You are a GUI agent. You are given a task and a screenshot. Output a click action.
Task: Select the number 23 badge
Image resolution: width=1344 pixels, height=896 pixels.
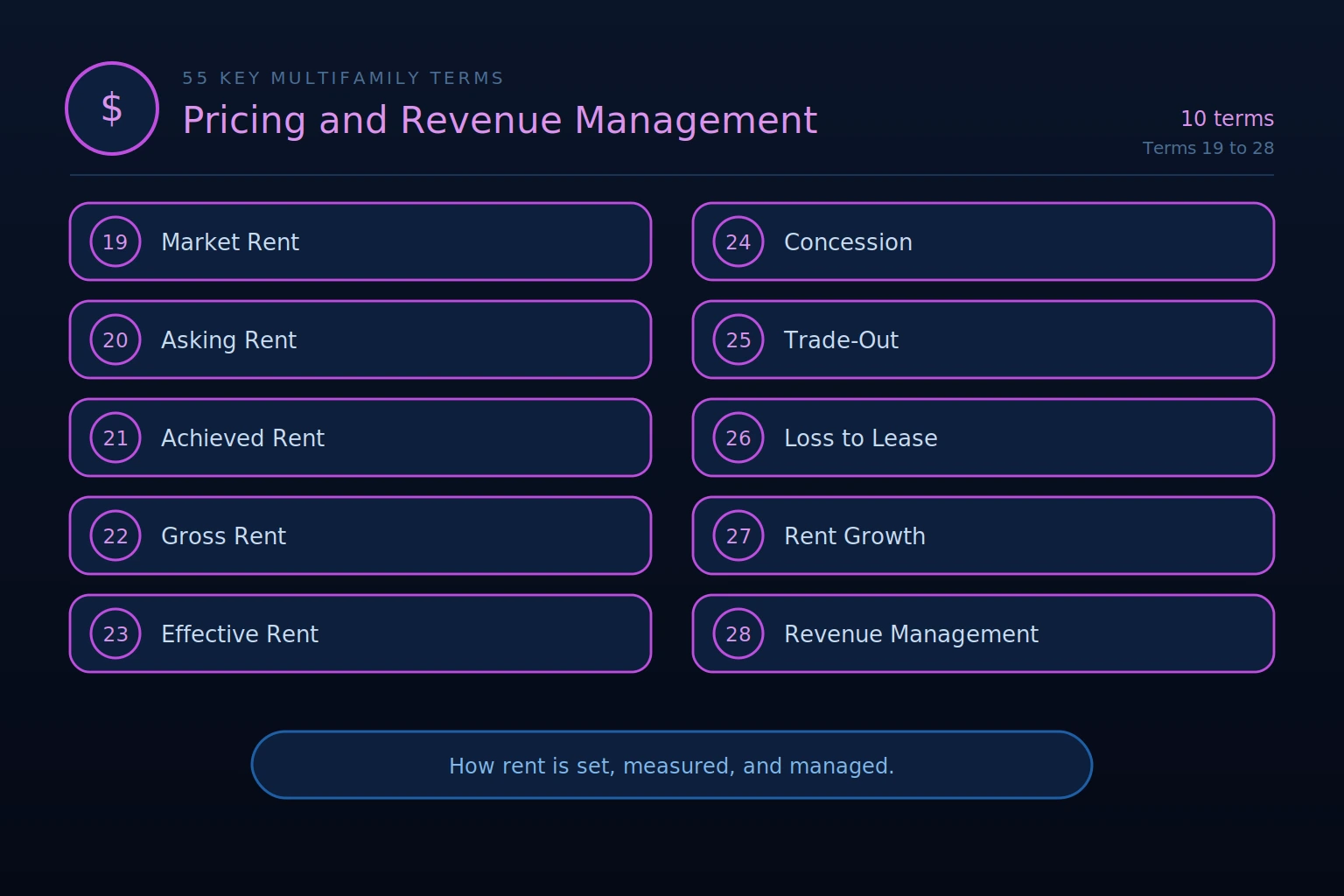click(x=115, y=633)
